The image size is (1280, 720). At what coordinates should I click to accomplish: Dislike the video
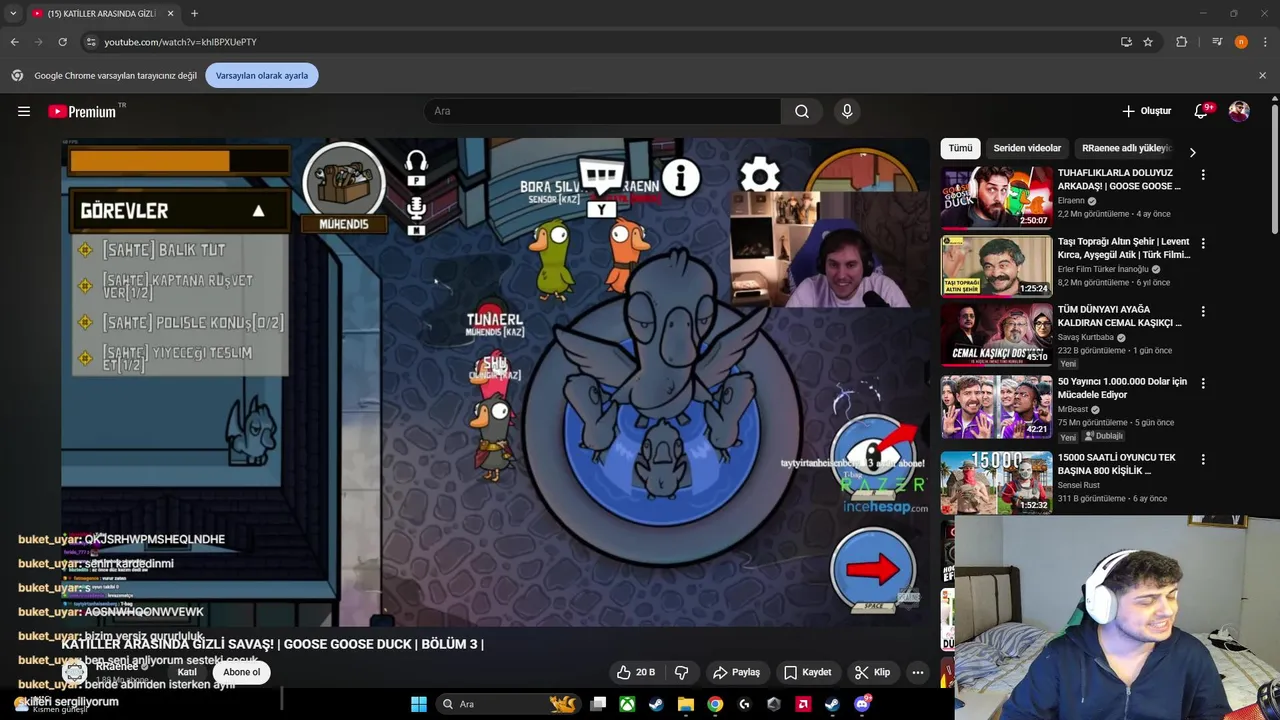(682, 672)
